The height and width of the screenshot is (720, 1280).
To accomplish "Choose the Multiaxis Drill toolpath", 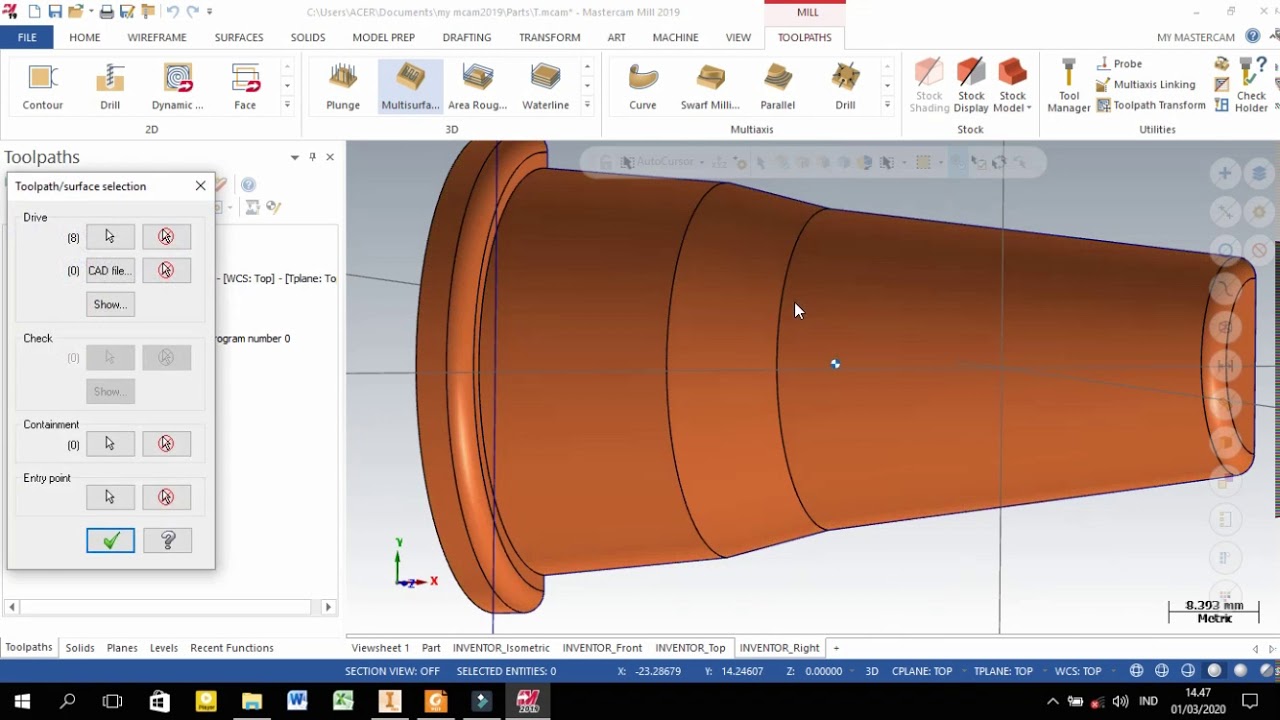I will pyautogui.click(x=845, y=87).
